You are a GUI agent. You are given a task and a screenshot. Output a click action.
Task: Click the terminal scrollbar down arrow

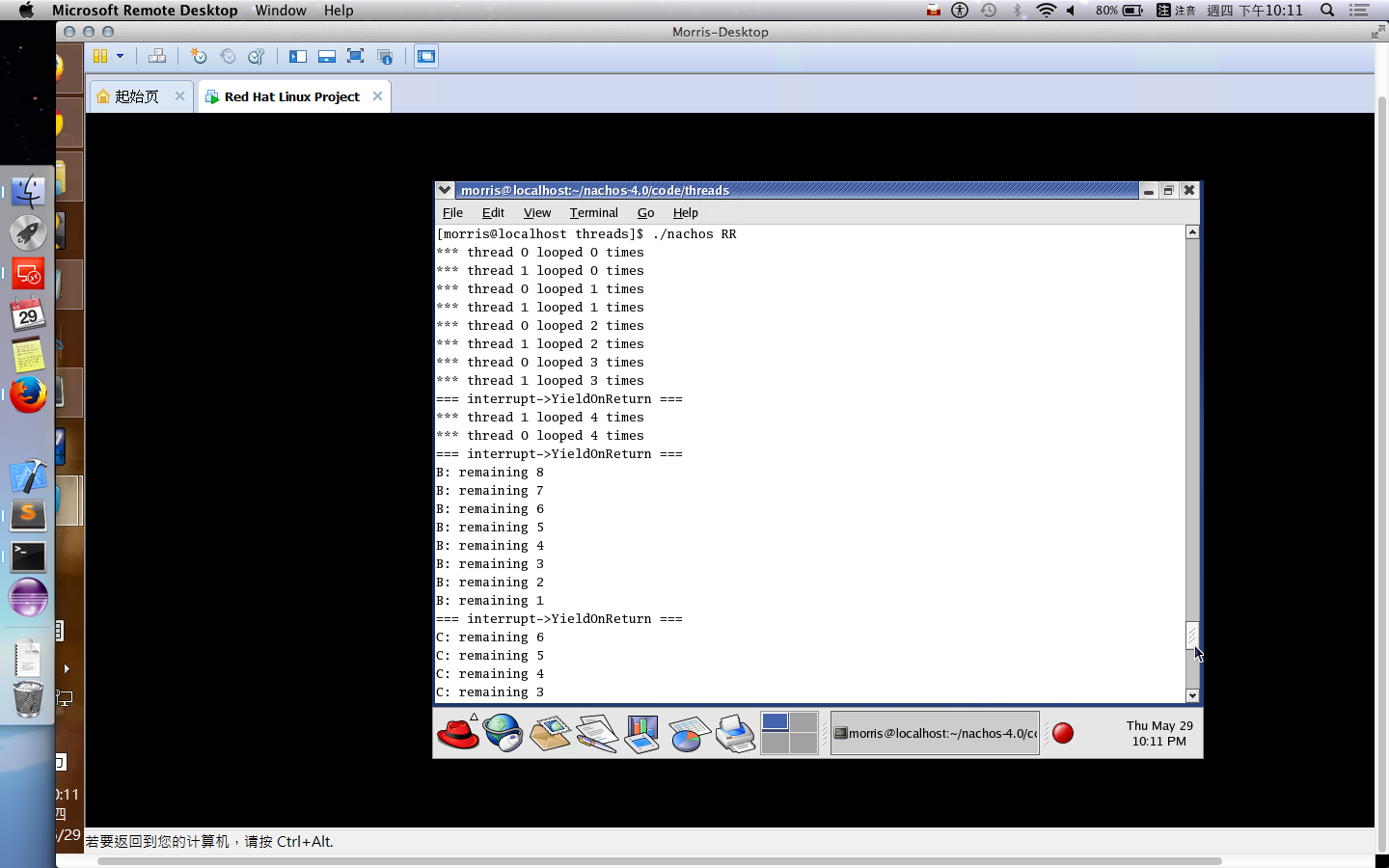(1192, 695)
